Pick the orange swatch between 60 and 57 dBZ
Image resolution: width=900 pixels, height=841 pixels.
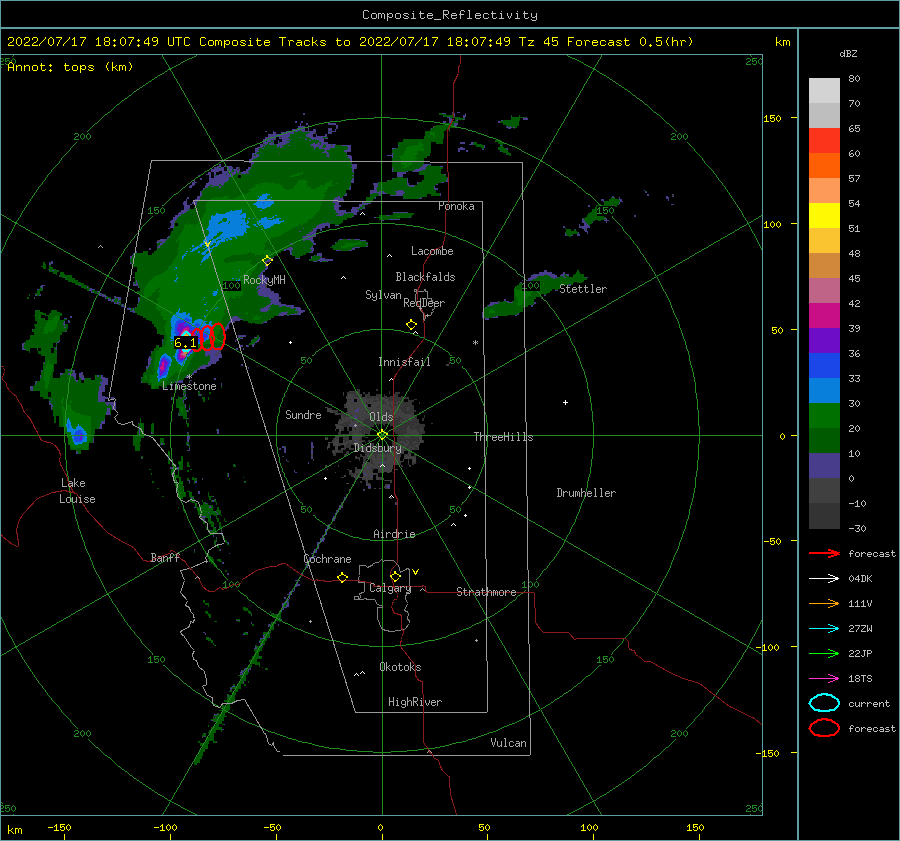click(x=824, y=166)
